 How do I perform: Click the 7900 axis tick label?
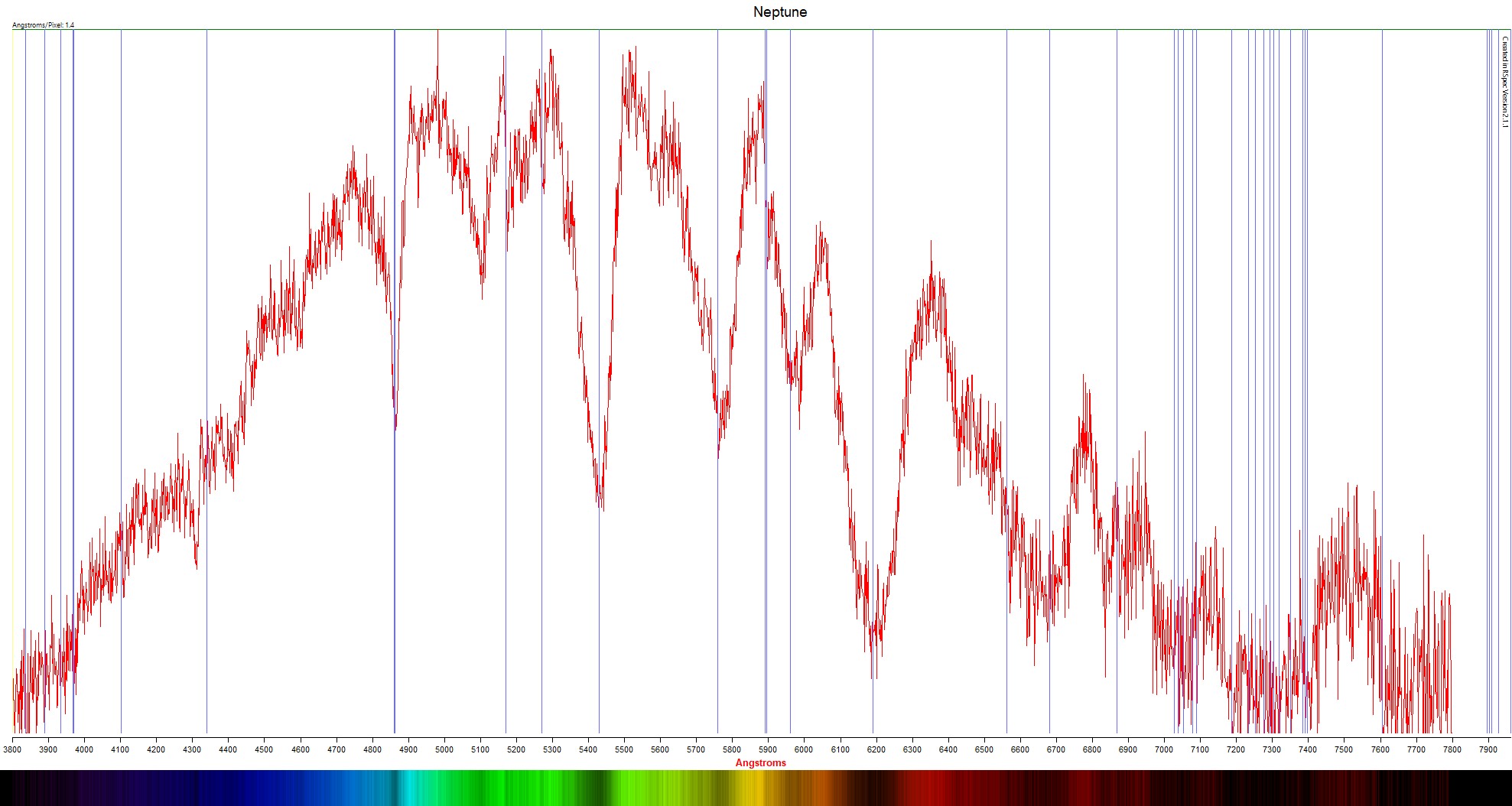pyautogui.click(x=1488, y=749)
